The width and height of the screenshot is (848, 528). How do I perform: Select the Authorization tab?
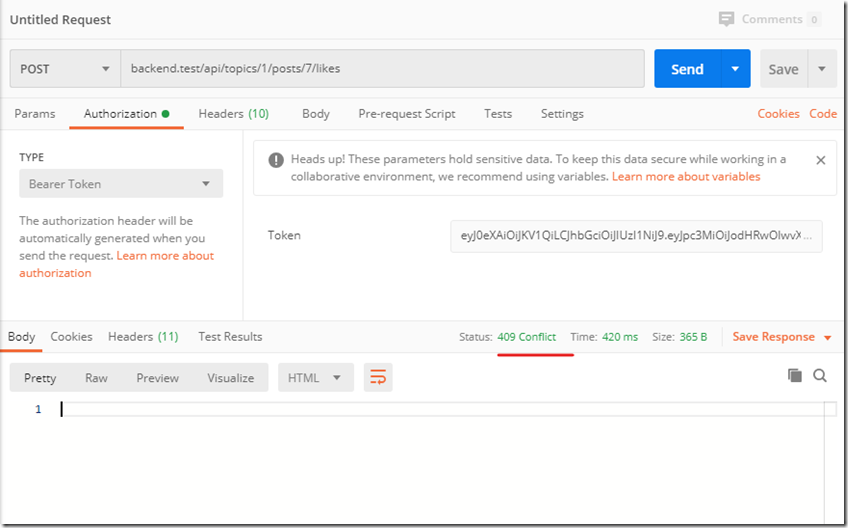[x=127, y=114]
